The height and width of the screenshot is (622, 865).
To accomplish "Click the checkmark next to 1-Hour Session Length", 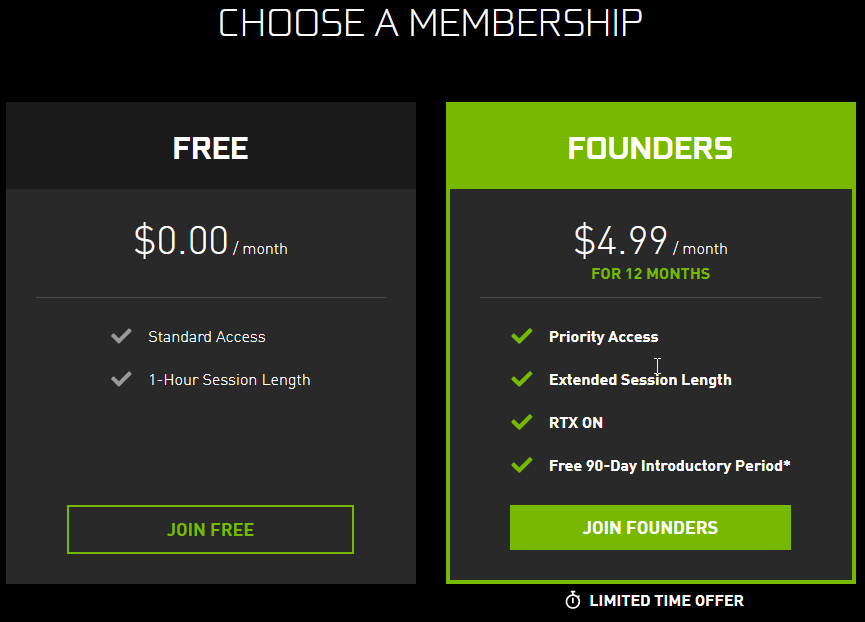I will (x=121, y=380).
